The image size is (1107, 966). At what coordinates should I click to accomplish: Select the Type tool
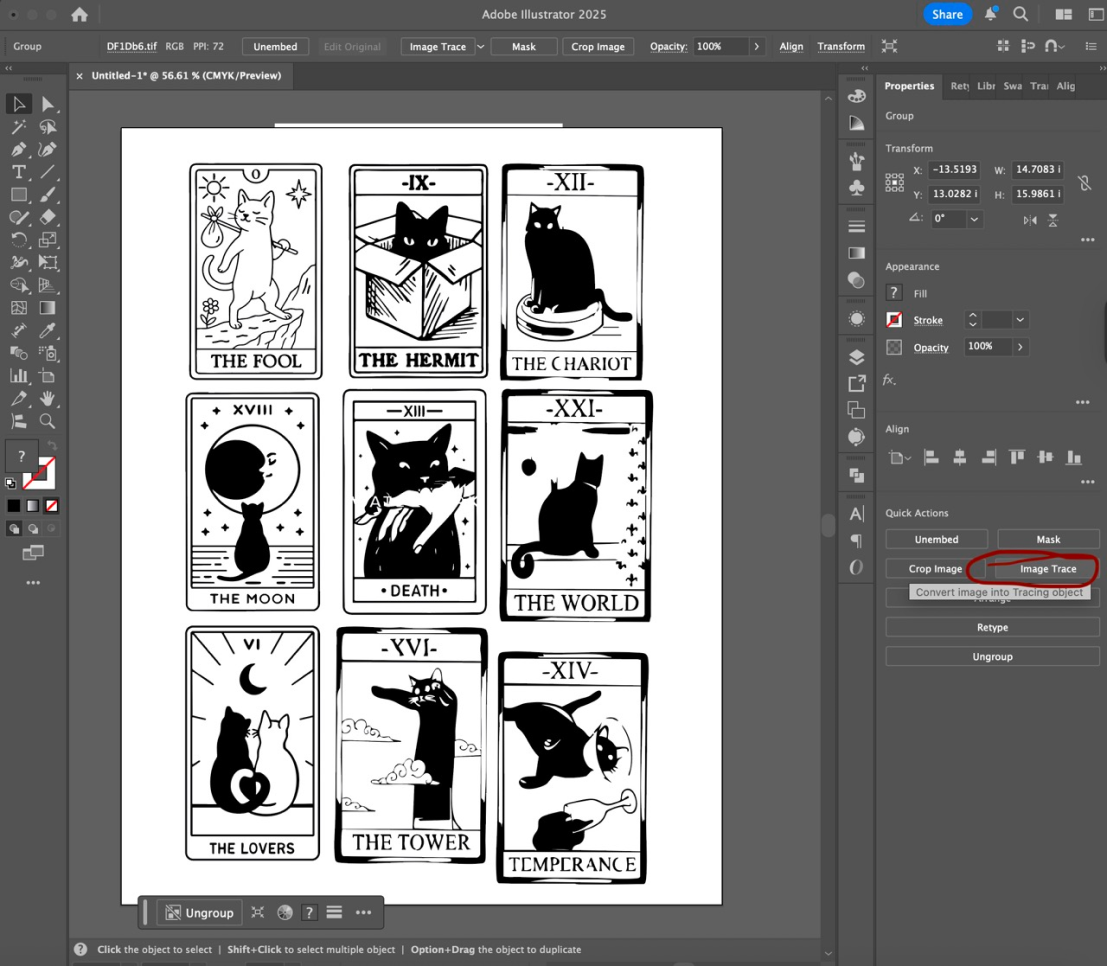click(x=18, y=172)
